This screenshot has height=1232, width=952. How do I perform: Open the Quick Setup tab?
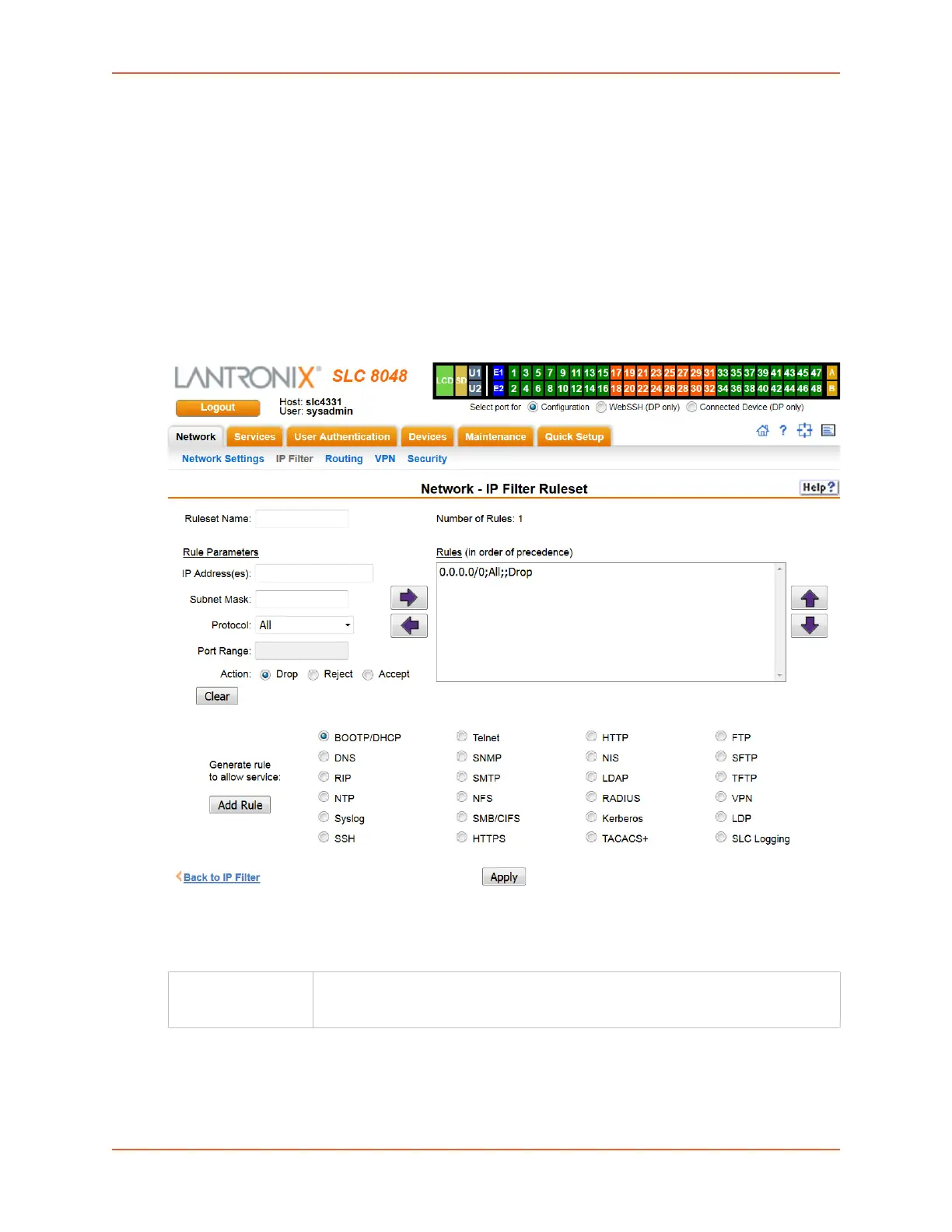tap(574, 436)
